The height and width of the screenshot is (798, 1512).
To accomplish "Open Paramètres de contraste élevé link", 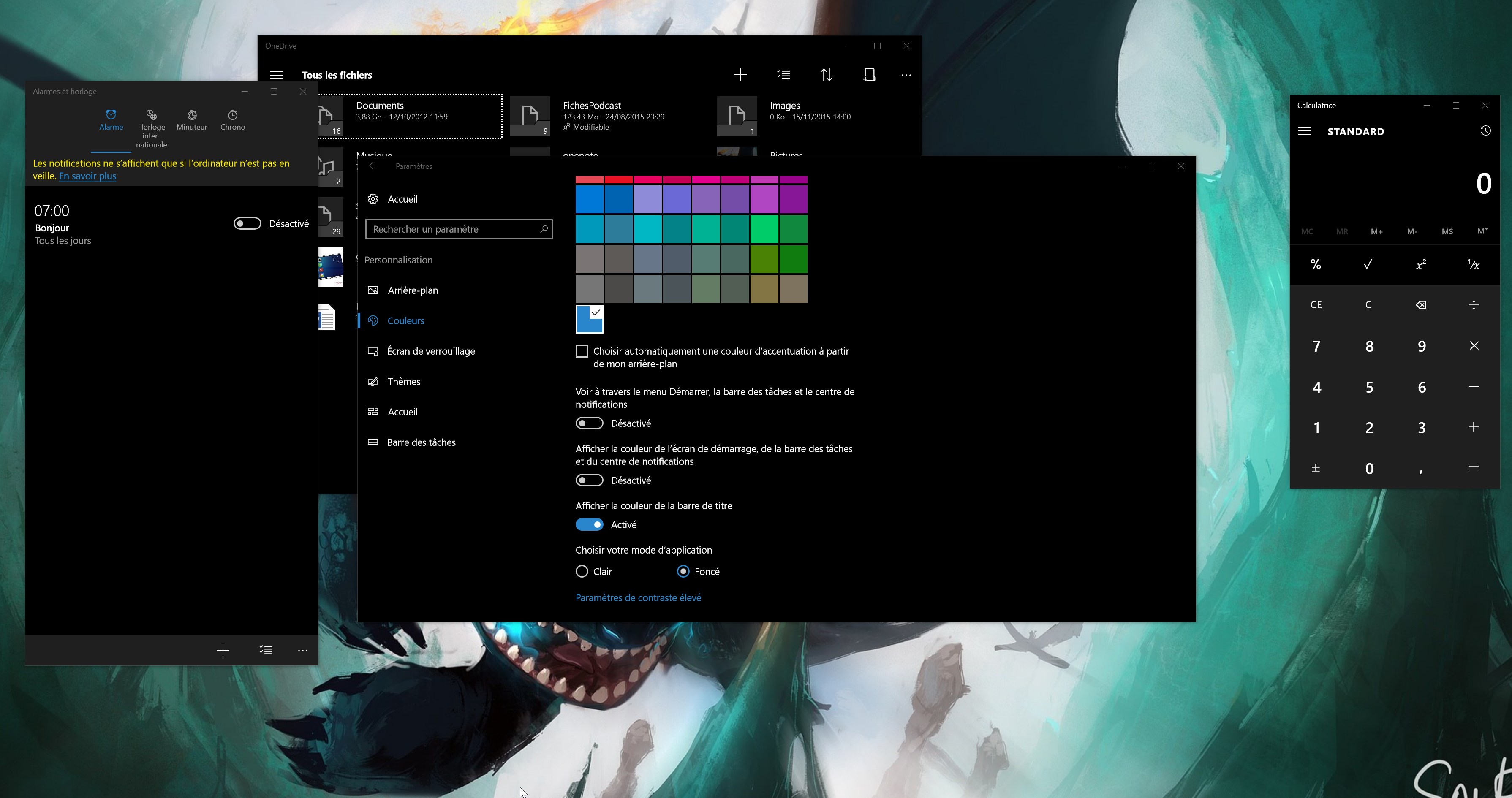I will 638,598.
